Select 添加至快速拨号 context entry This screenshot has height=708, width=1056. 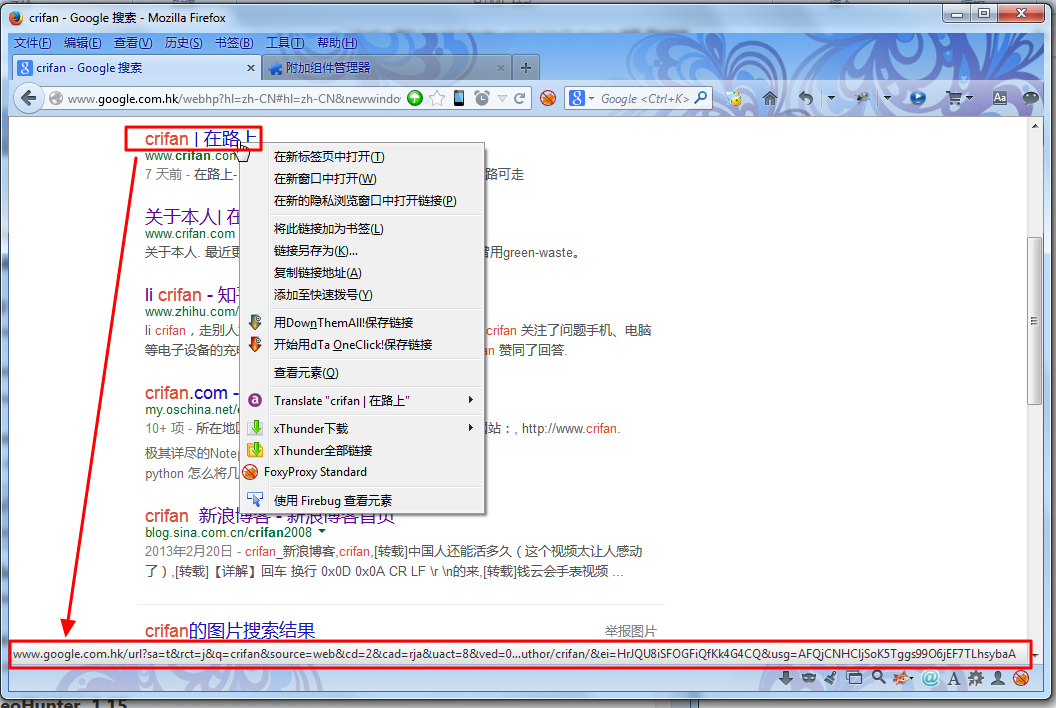(x=362, y=295)
